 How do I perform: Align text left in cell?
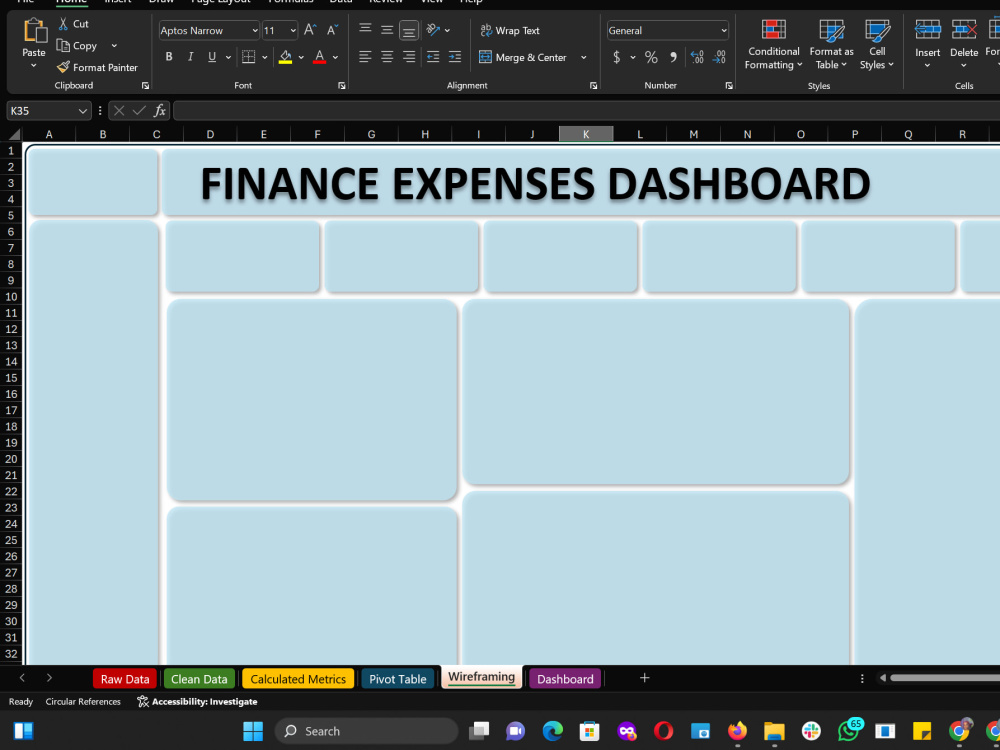(x=365, y=57)
